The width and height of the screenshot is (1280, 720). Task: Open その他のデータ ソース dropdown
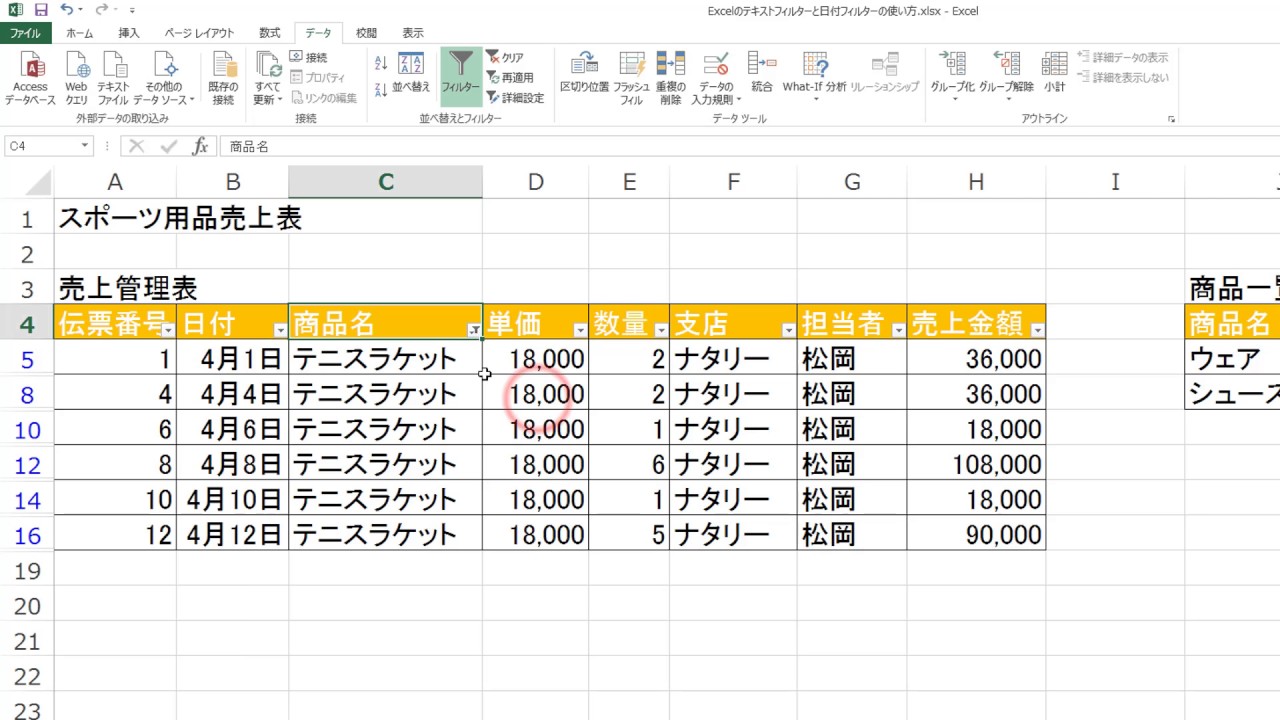point(164,79)
